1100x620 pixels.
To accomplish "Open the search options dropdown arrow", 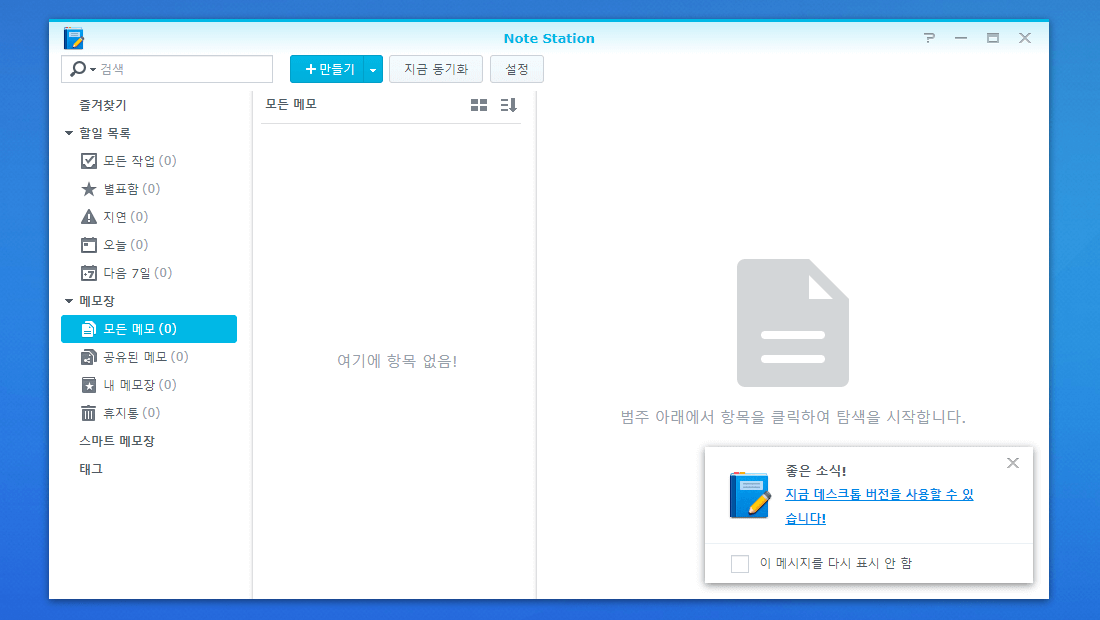I will (x=93, y=69).
